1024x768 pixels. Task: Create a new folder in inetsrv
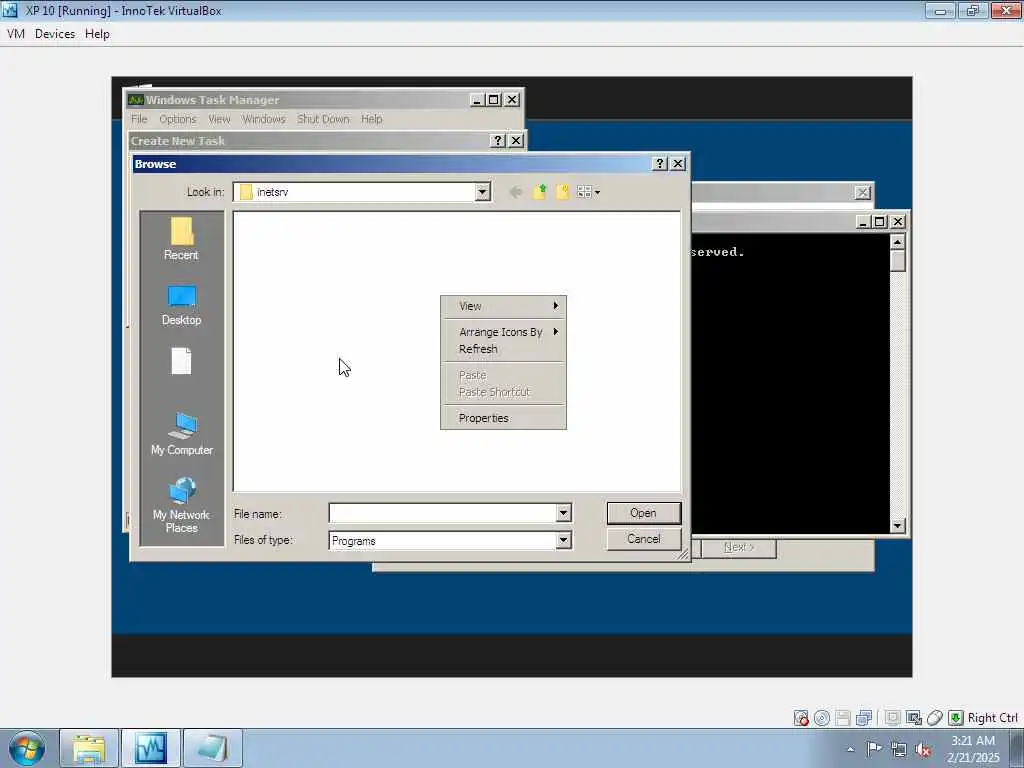562,192
